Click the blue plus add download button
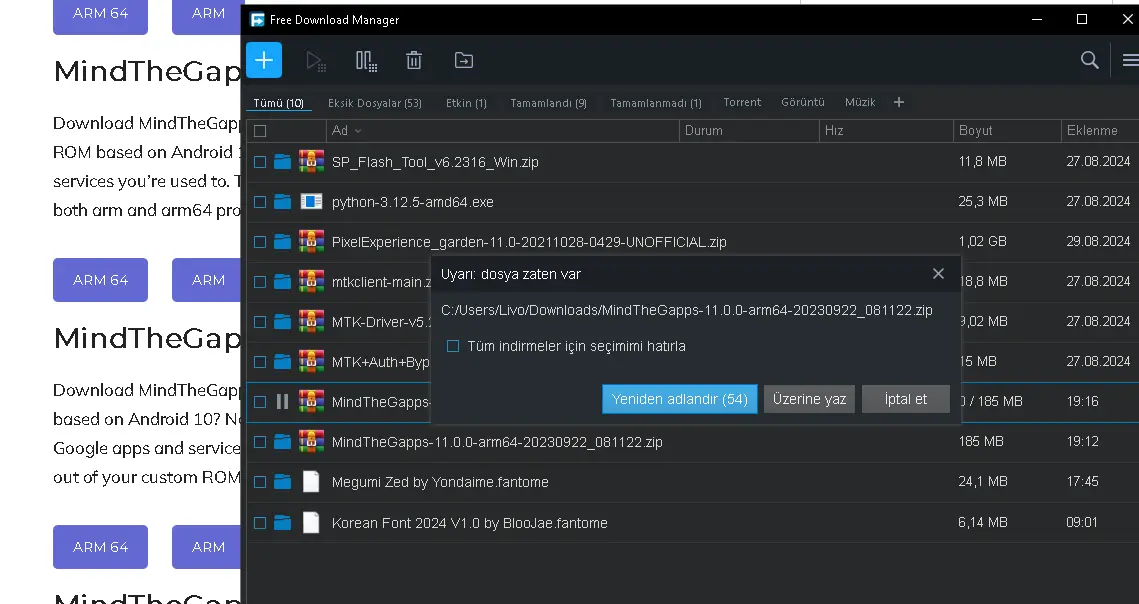 pyautogui.click(x=264, y=60)
